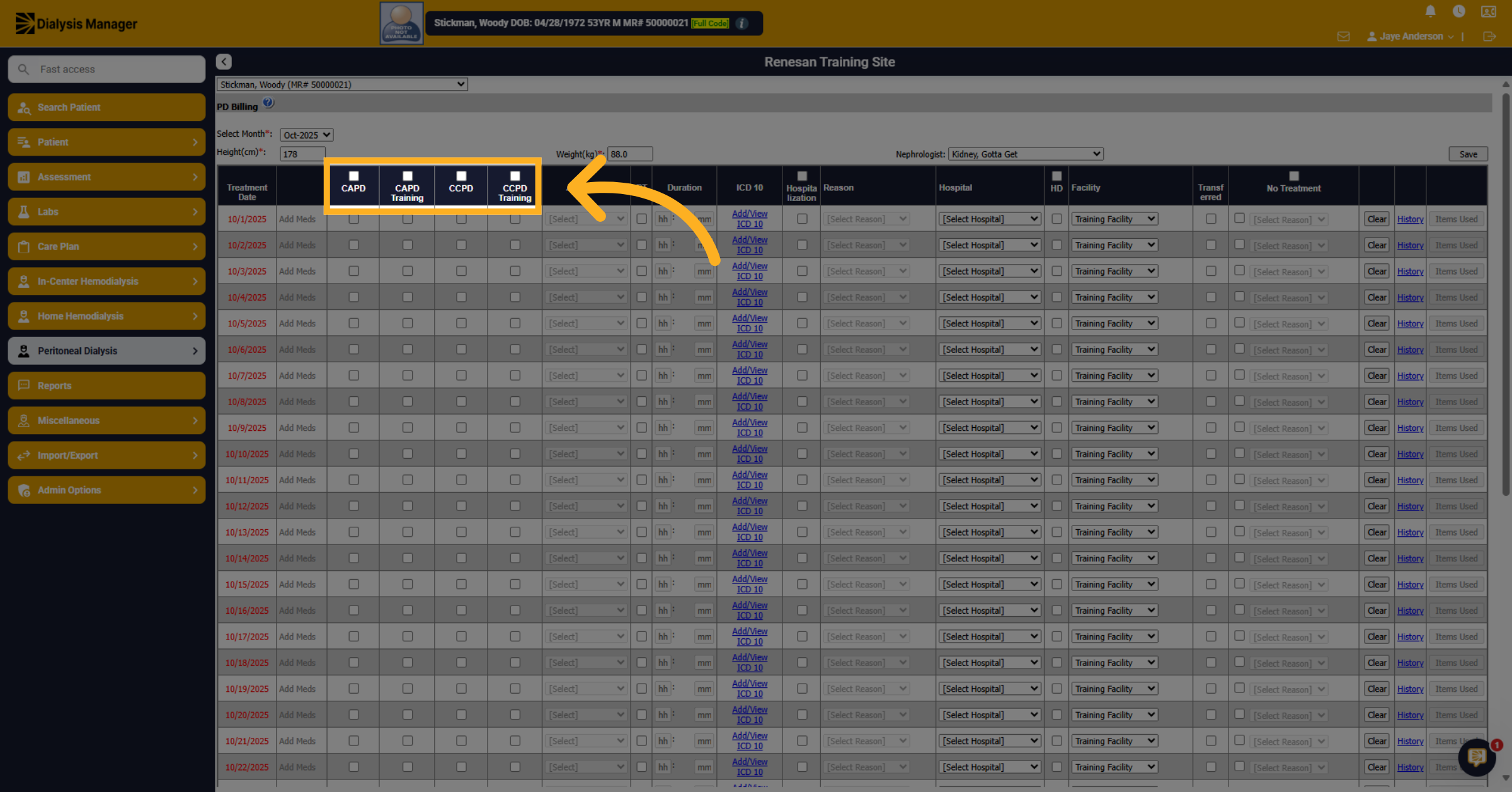Open the Select Month dropdown
The width and height of the screenshot is (1512, 792).
tap(306, 135)
